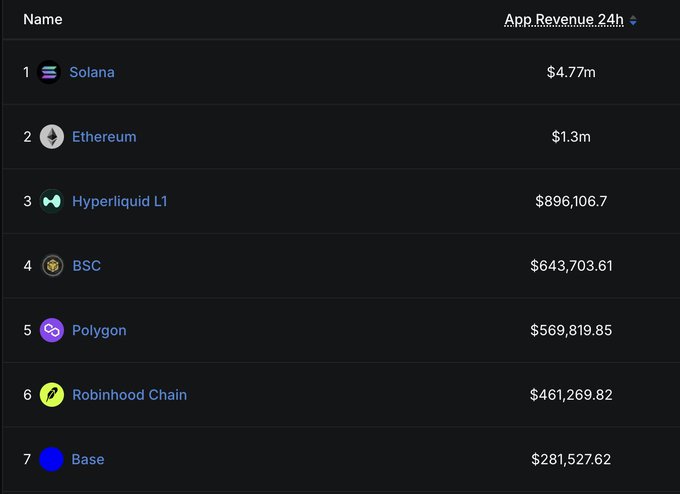Select the $1.3m revenue value
The height and width of the screenshot is (494, 680).
point(571,137)
